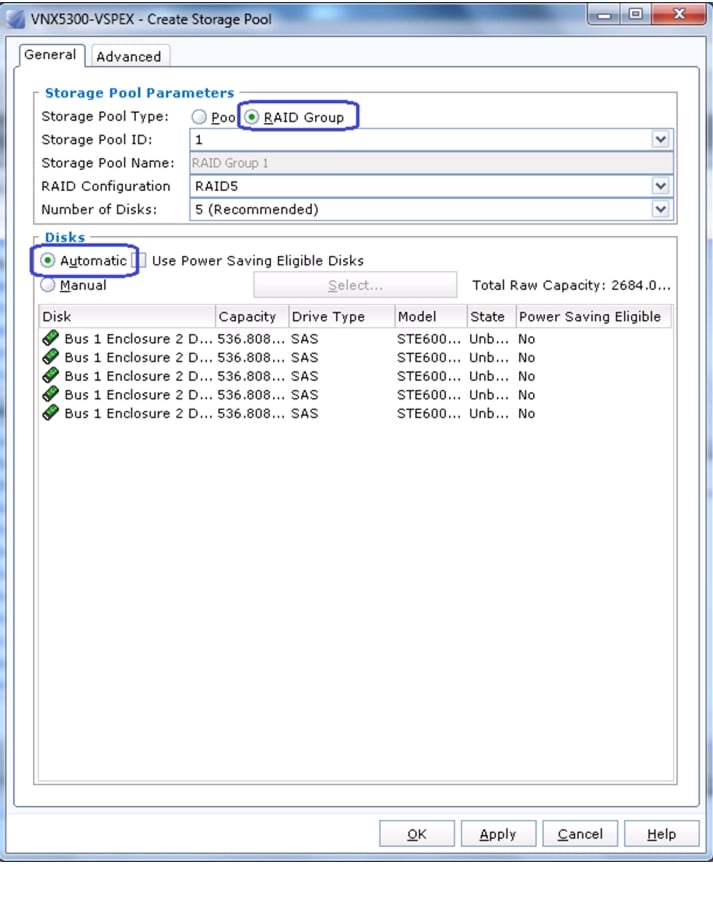Image resolution: width=713 pixels, height=900 pixels.
Task: Open the Storage Pool ID dropdown
Action: click(660, 139)
